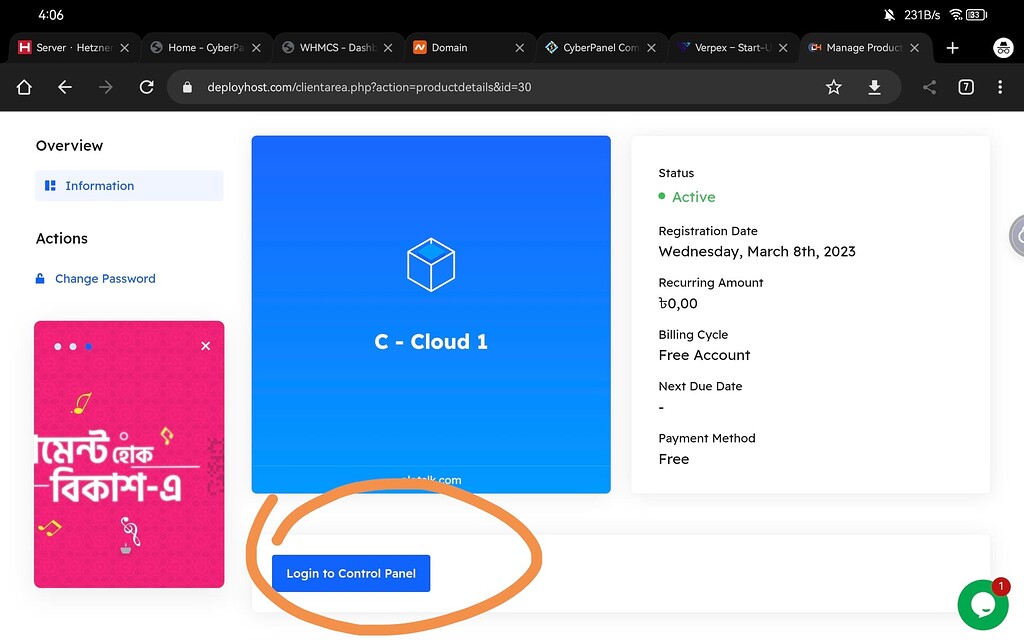Tap the address bar URL field
This screenshot has width=1024, height=640.
pyautogui.click(x=500, y=87)
